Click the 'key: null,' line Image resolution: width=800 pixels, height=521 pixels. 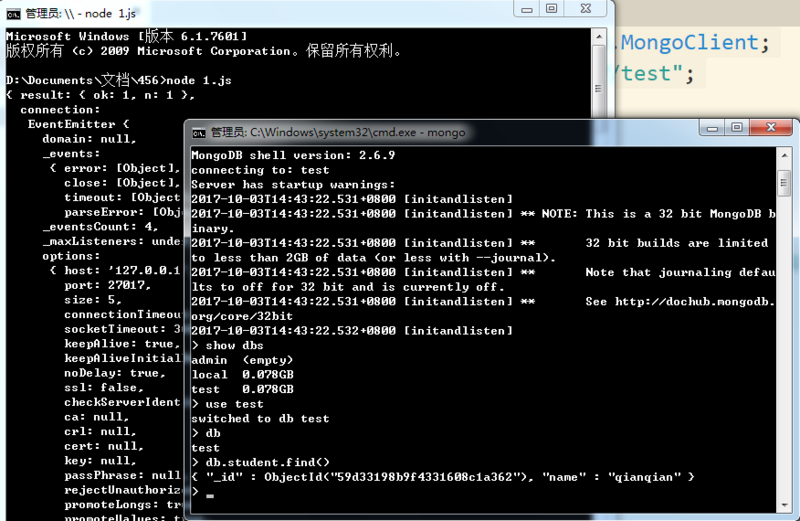(101, 461)
